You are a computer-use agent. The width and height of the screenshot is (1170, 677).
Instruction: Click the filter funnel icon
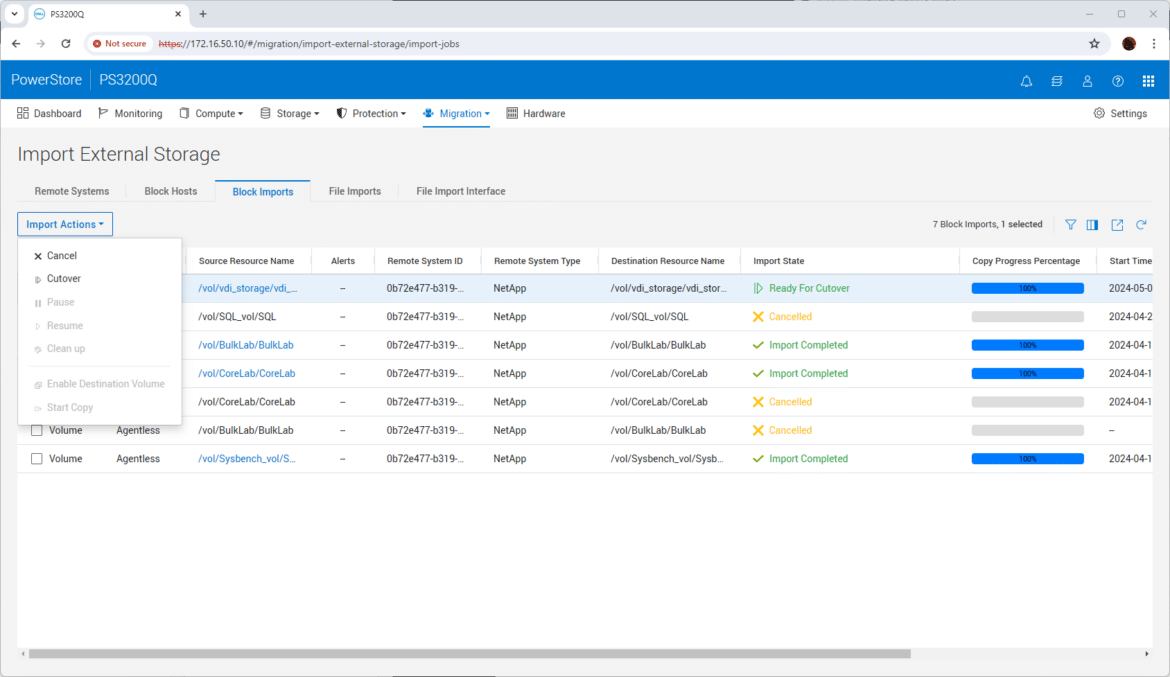point(1070,225)
